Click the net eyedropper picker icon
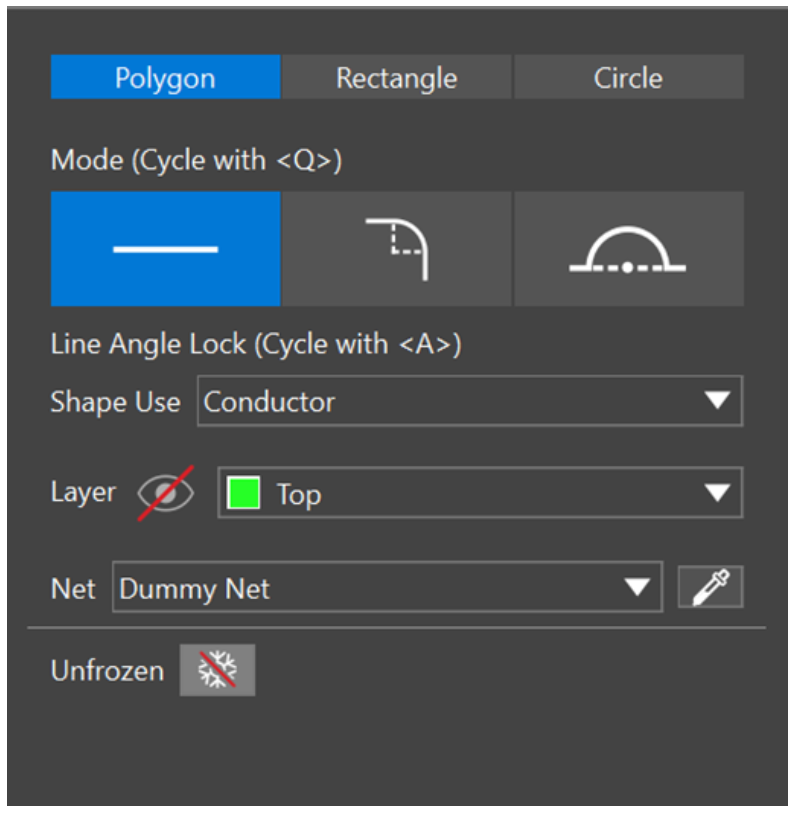 [x=710, y=587]
